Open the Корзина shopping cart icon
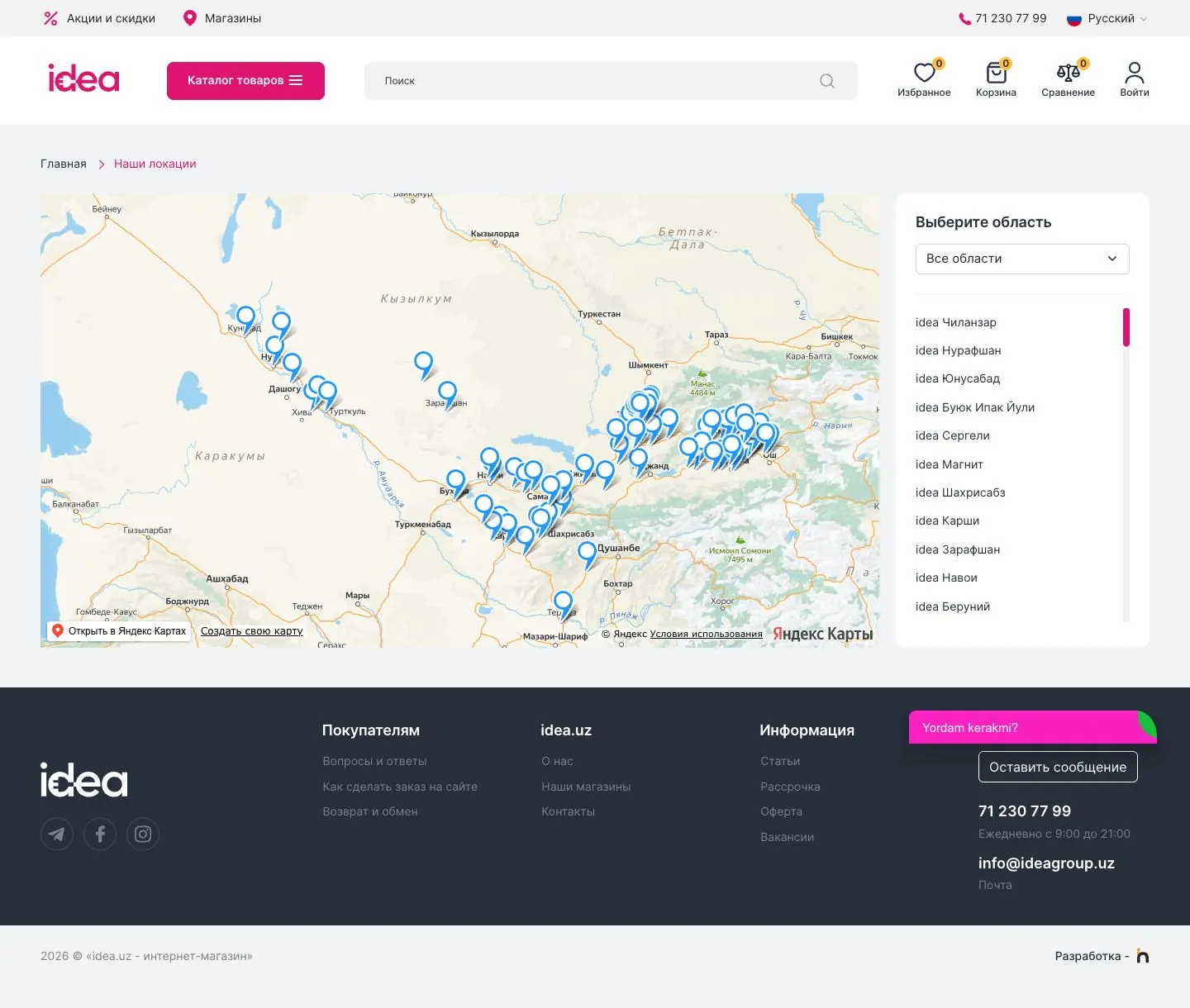This screenshot has height=1008, width=1190. (996, 73)
